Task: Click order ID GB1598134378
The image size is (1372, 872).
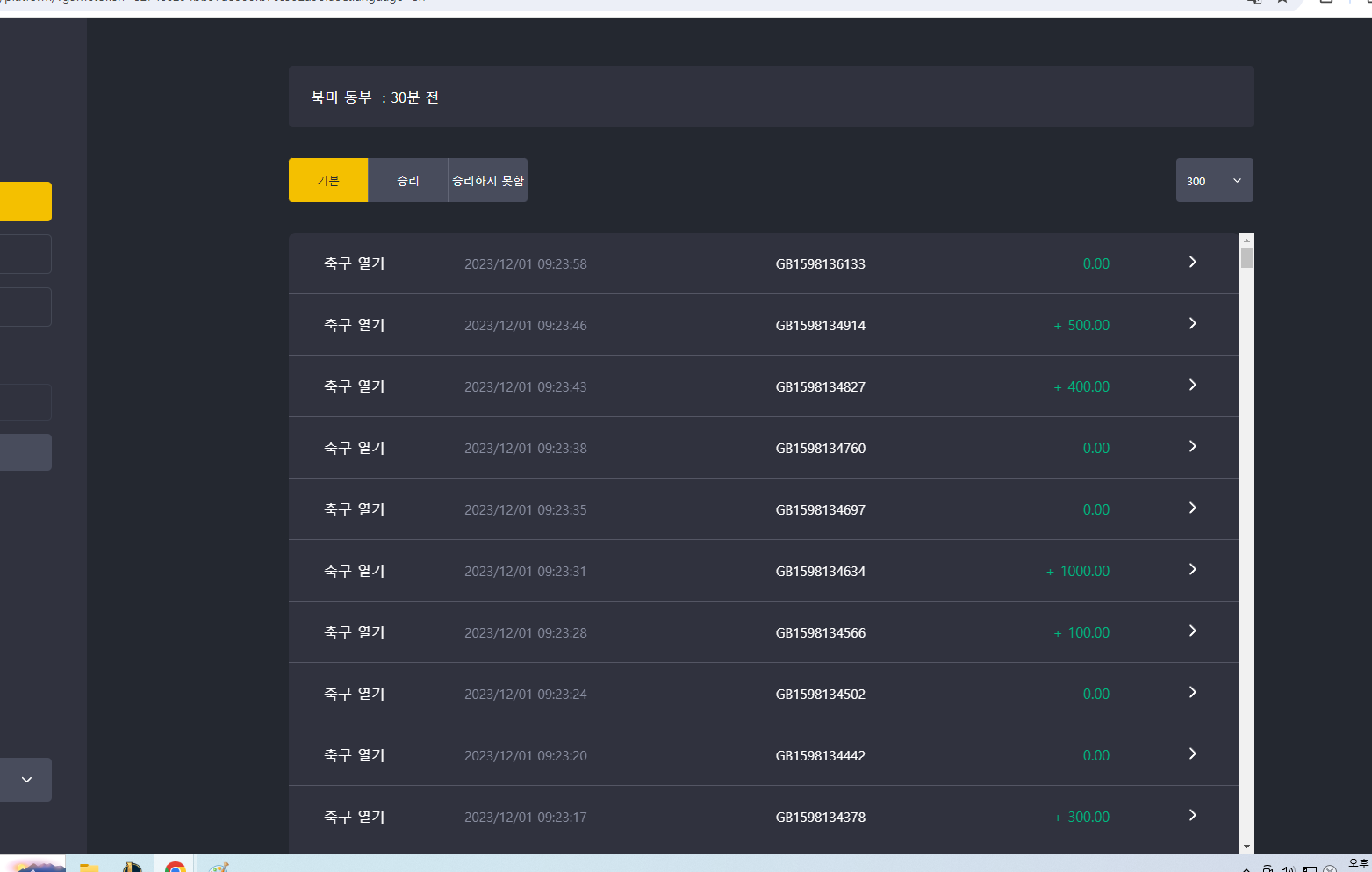Action: [x=821, y=817]
